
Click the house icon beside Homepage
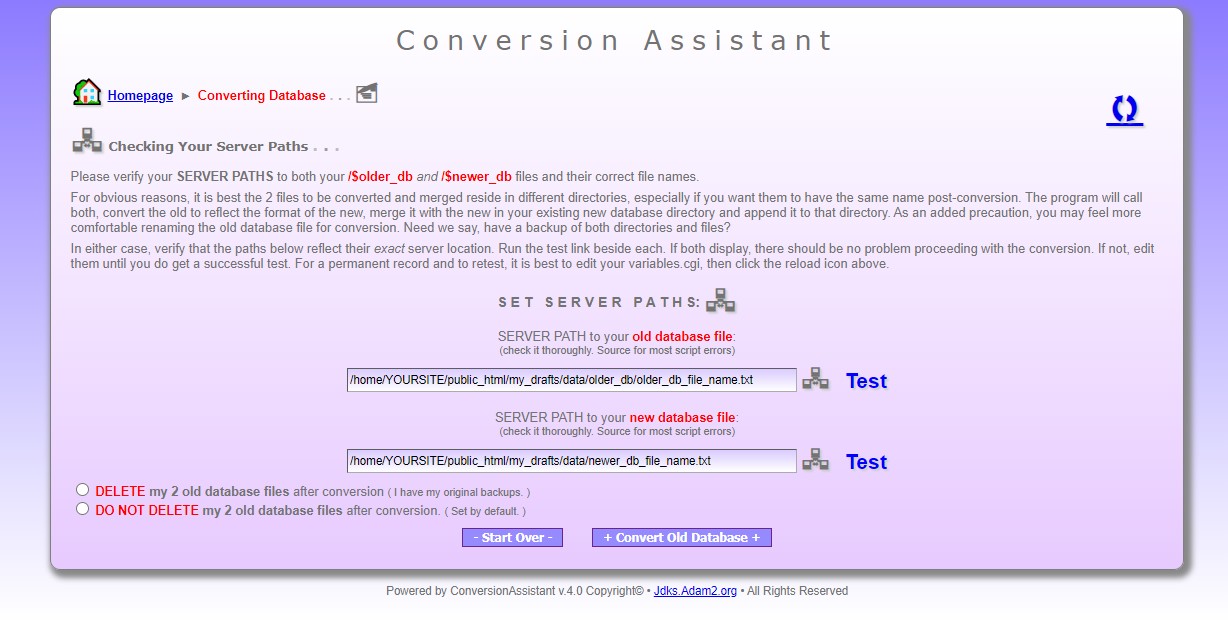[86, 92]
